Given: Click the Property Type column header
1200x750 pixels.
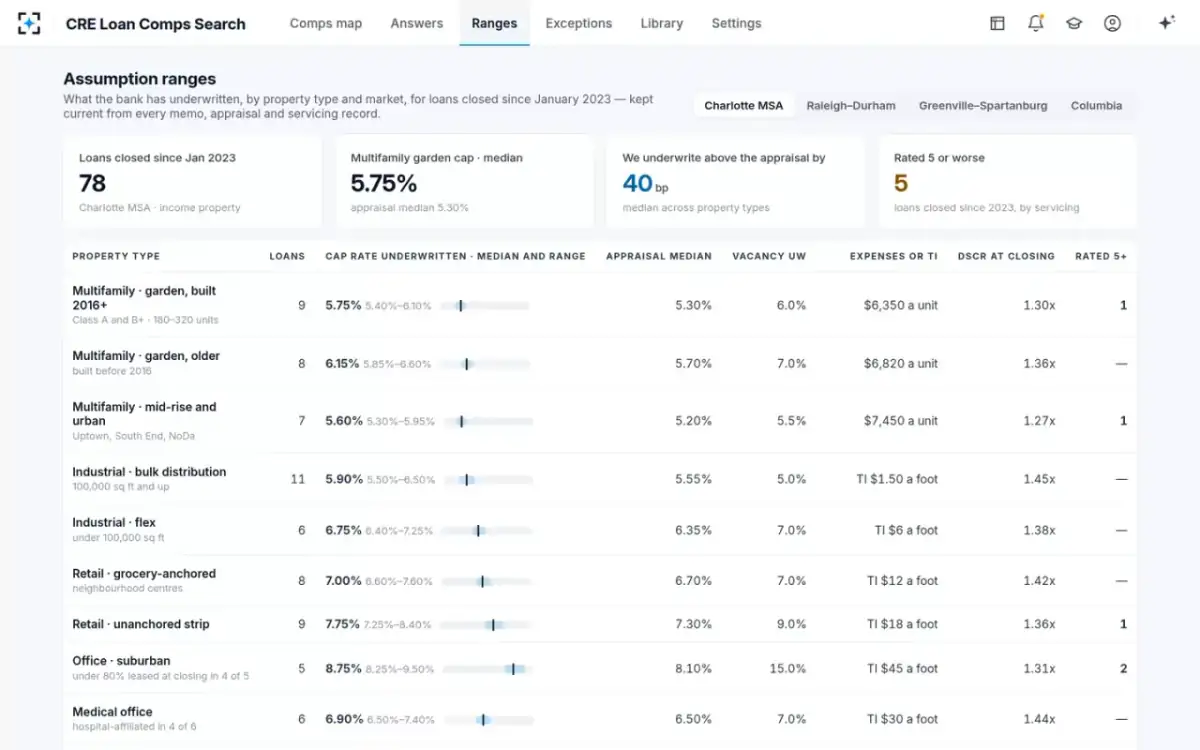Looking at the screenshot, I should click(116, 256).
